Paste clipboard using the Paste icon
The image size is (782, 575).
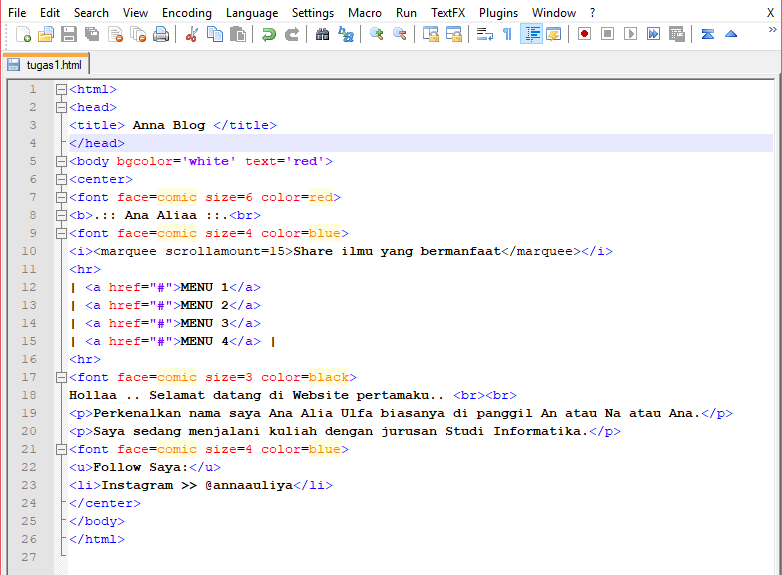click(x=238, y=34)
